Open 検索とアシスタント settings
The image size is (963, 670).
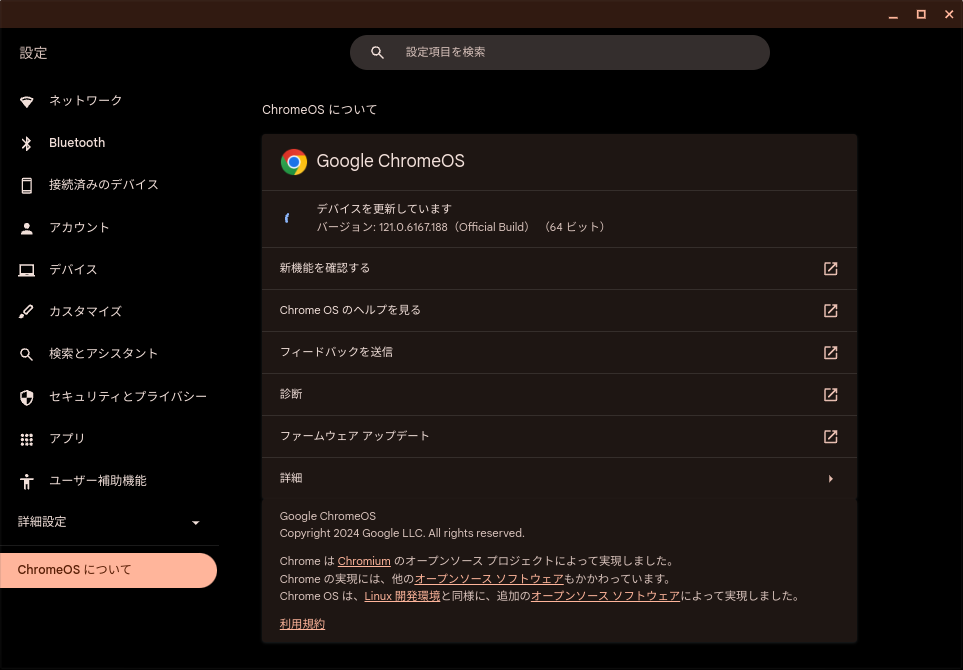pyautogui.click(x=109, y=354)
